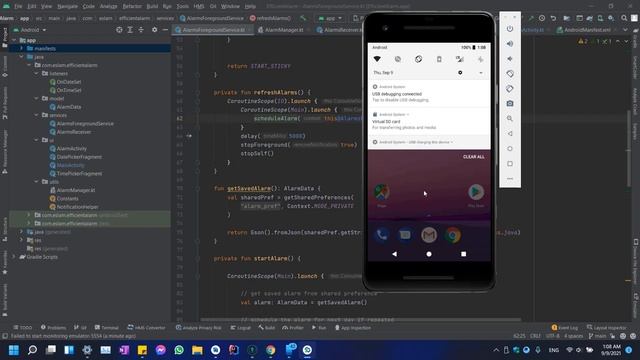Image resolution: width=640 pixels, height=360 pixels.
Task: Tap the Android back navigation button on phone screen
Action: [x=394, y=254]
